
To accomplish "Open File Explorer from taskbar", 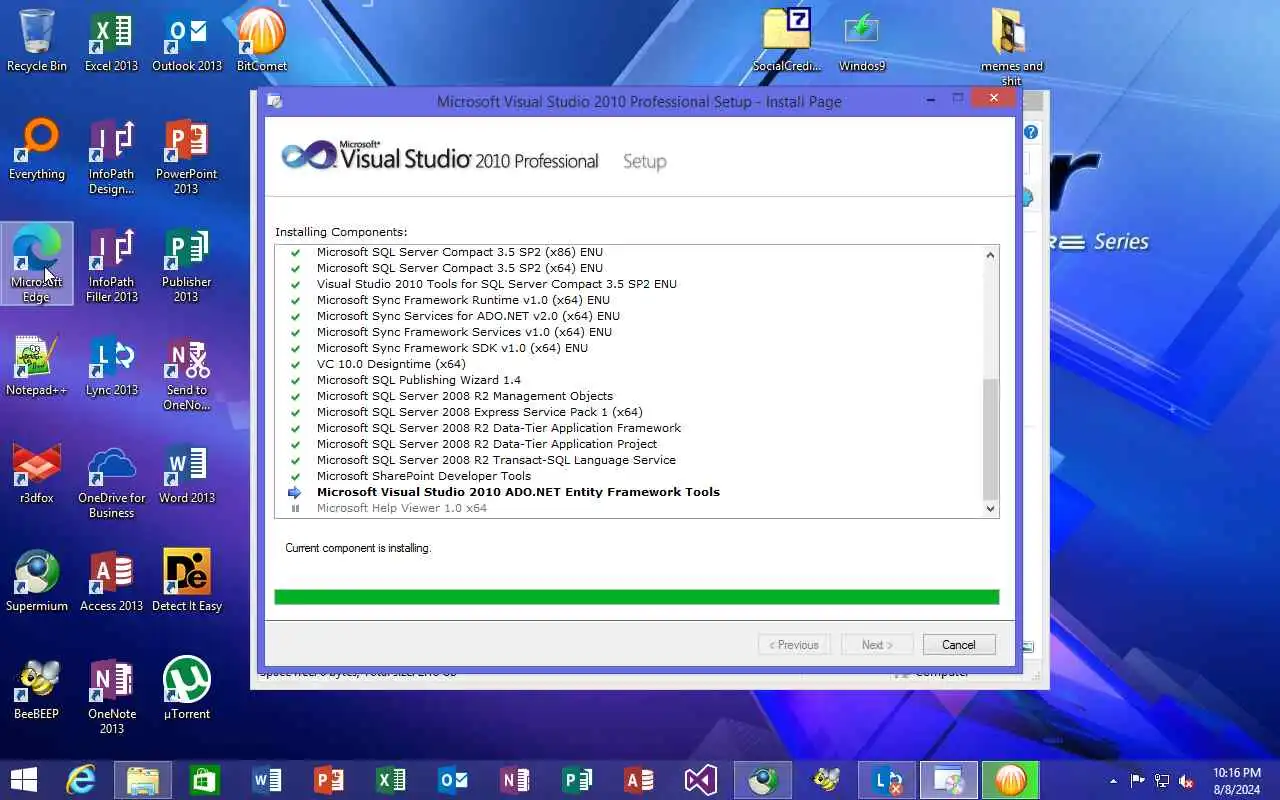I will 143,780.
